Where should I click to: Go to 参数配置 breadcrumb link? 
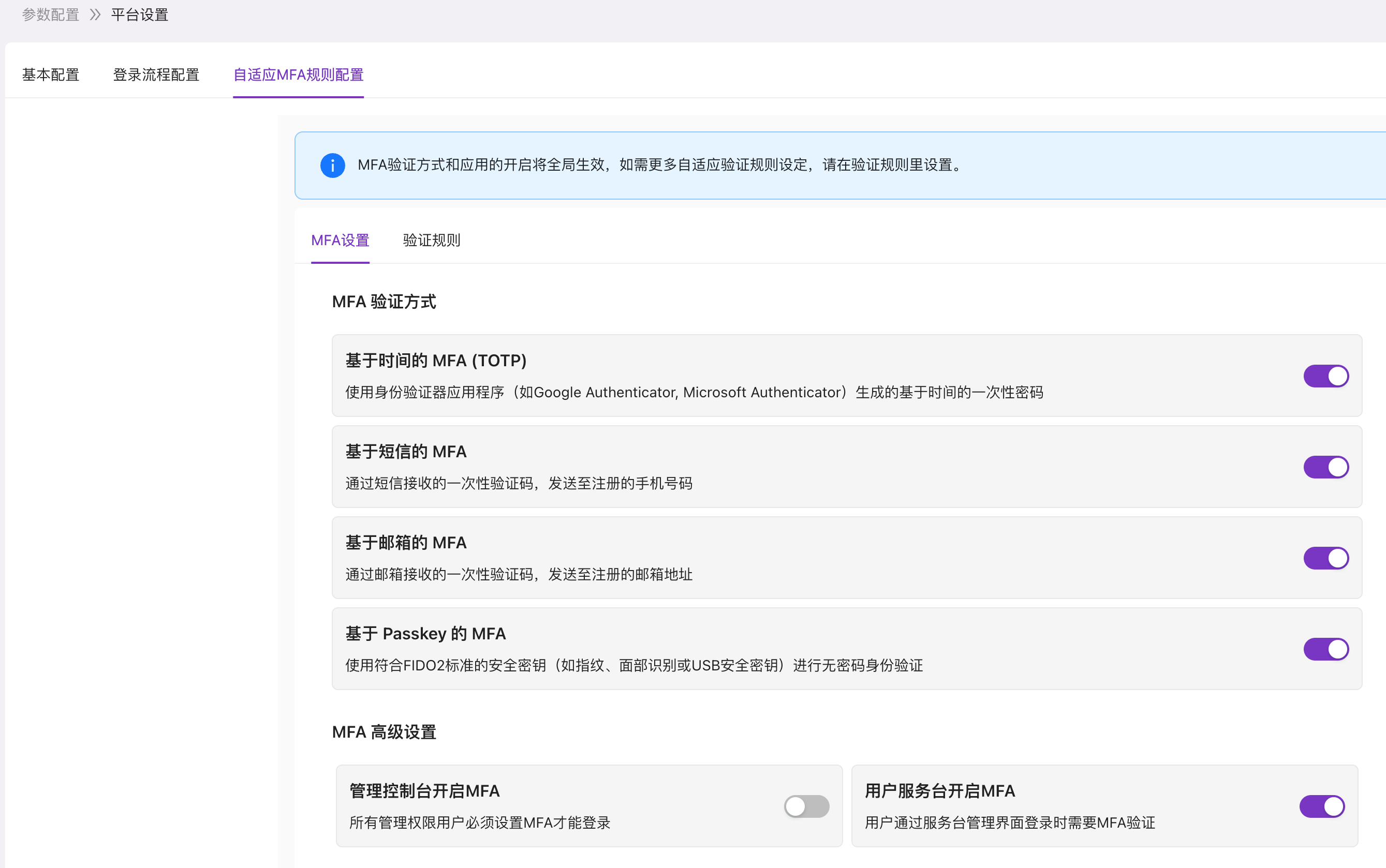(x=51, y=15)
